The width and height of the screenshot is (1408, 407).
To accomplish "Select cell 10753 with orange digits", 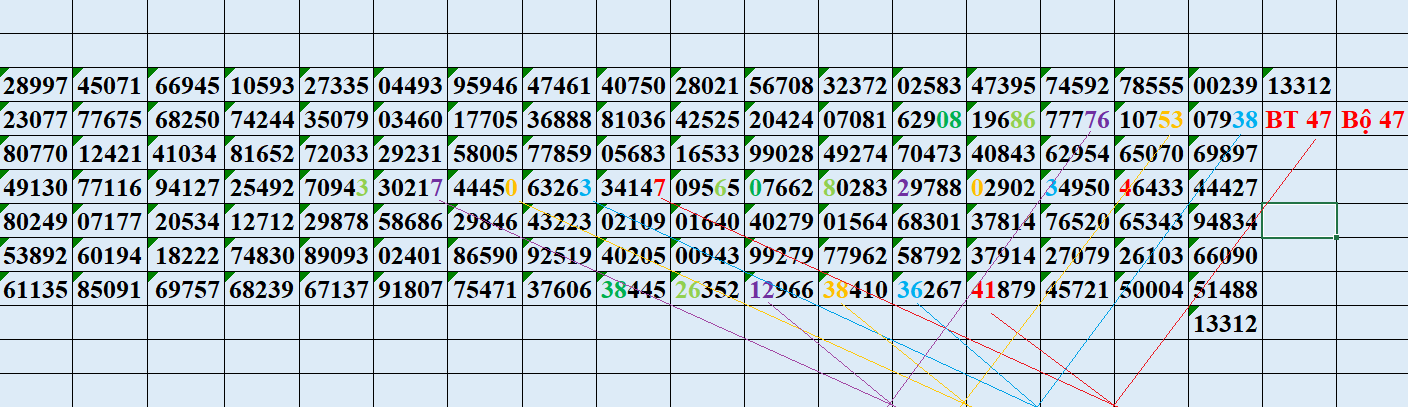I will 1151,120.
